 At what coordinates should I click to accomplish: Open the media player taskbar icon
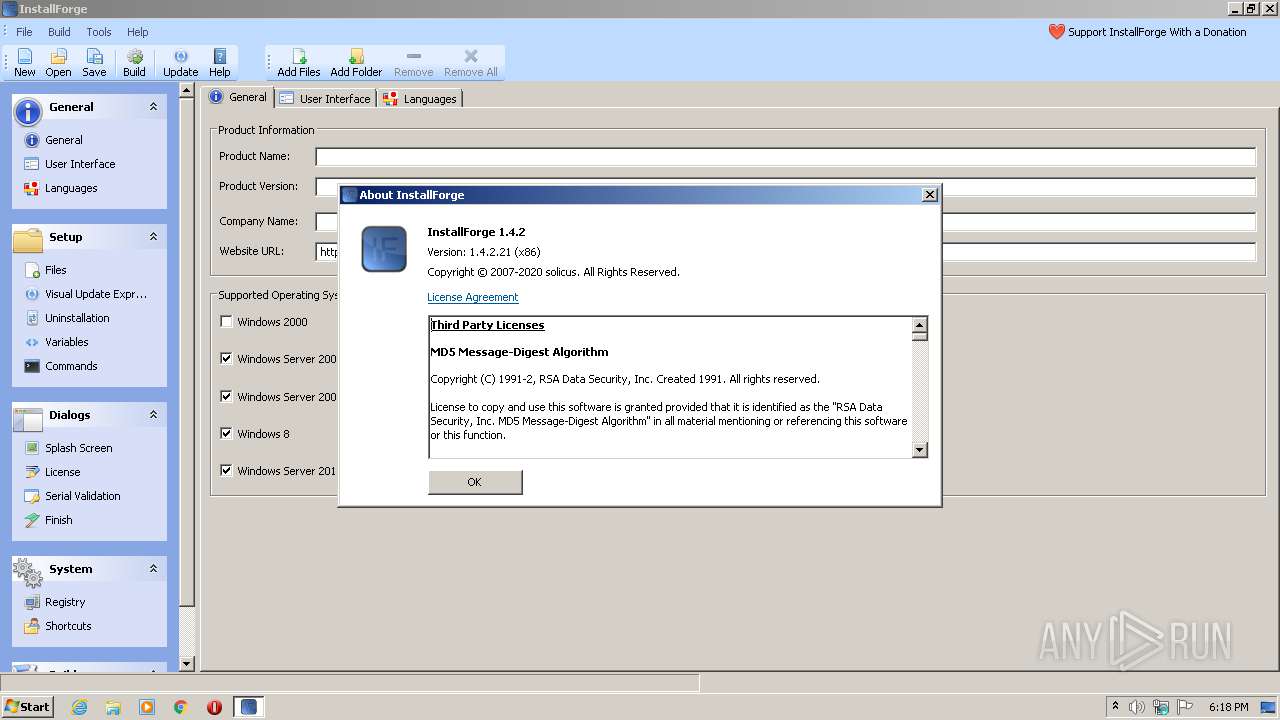click(x=147, y=707)
